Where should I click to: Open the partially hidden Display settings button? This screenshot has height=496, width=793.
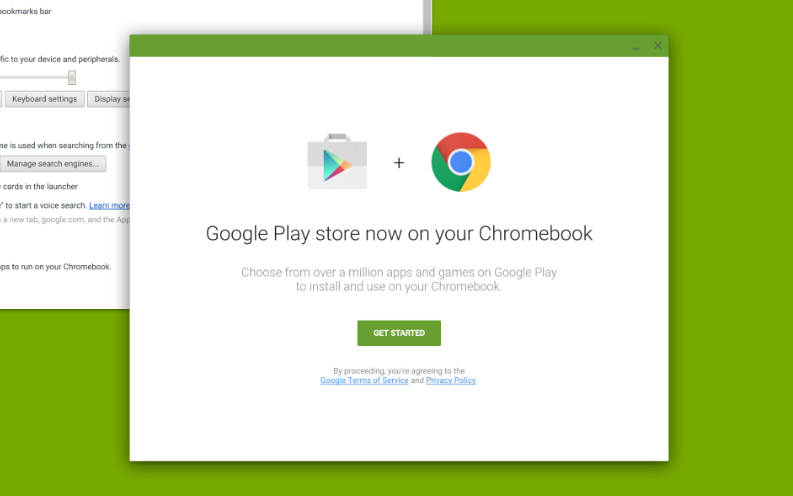(x=109, y=99)
